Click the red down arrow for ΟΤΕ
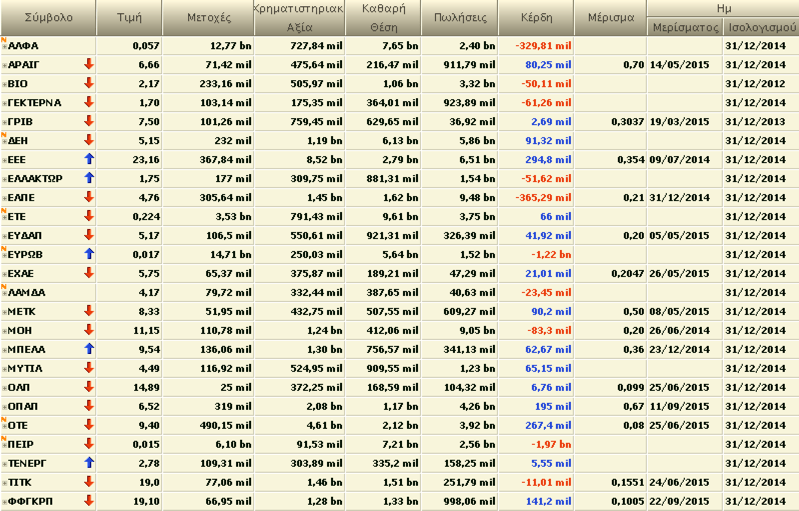 [x=89, y=425]
